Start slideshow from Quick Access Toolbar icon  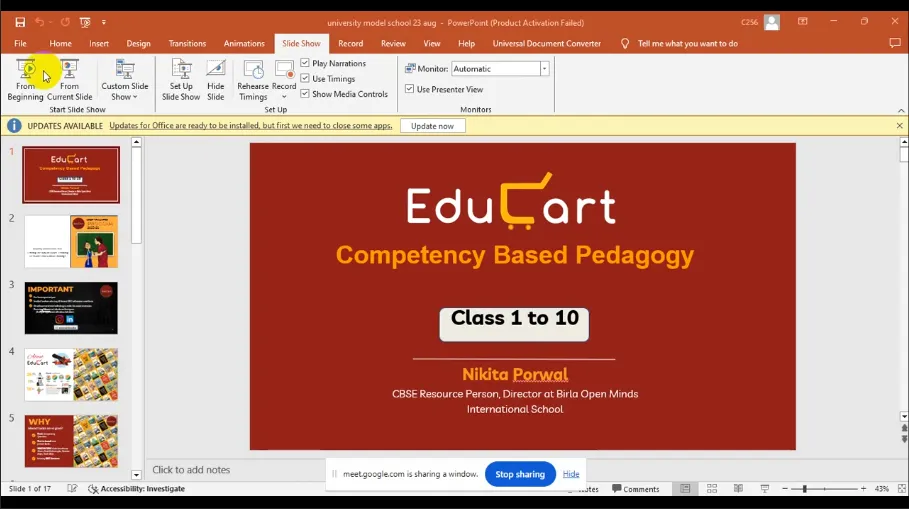[x=85, y=22]
